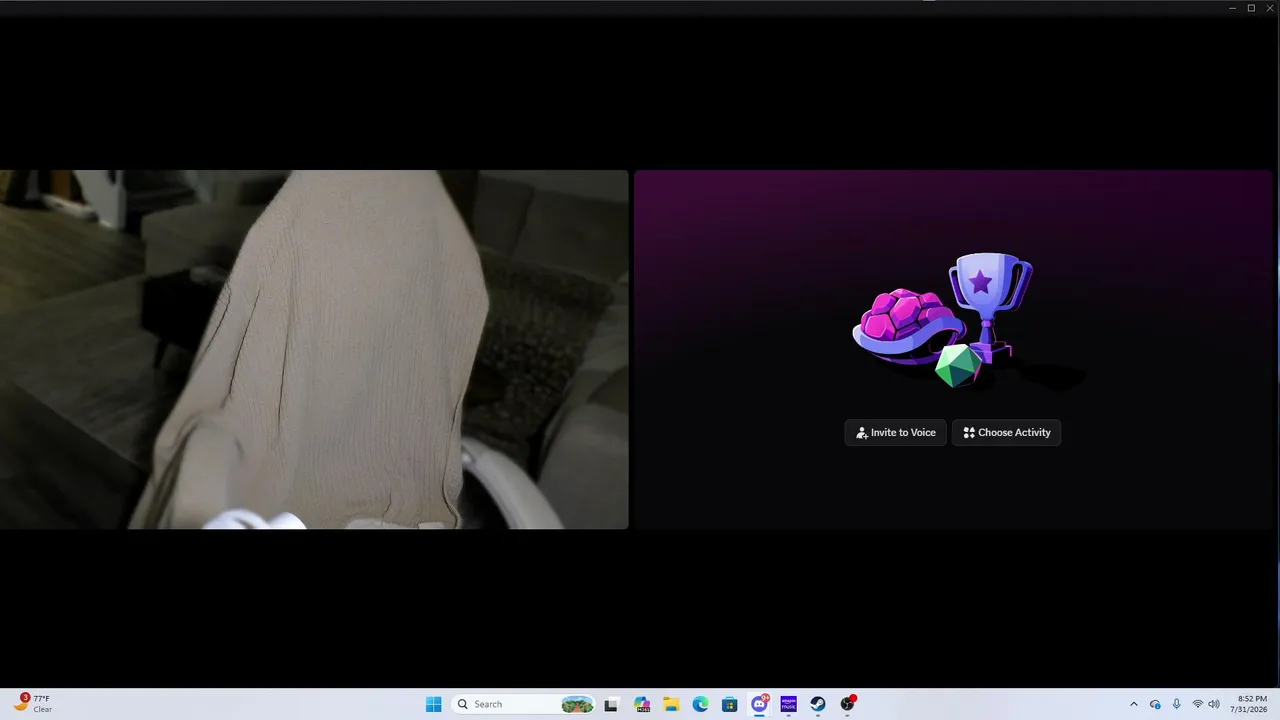Launch Microsoft Edge browser
The width and height of the screenshot is (1280, 720).
tap(701, 704)
